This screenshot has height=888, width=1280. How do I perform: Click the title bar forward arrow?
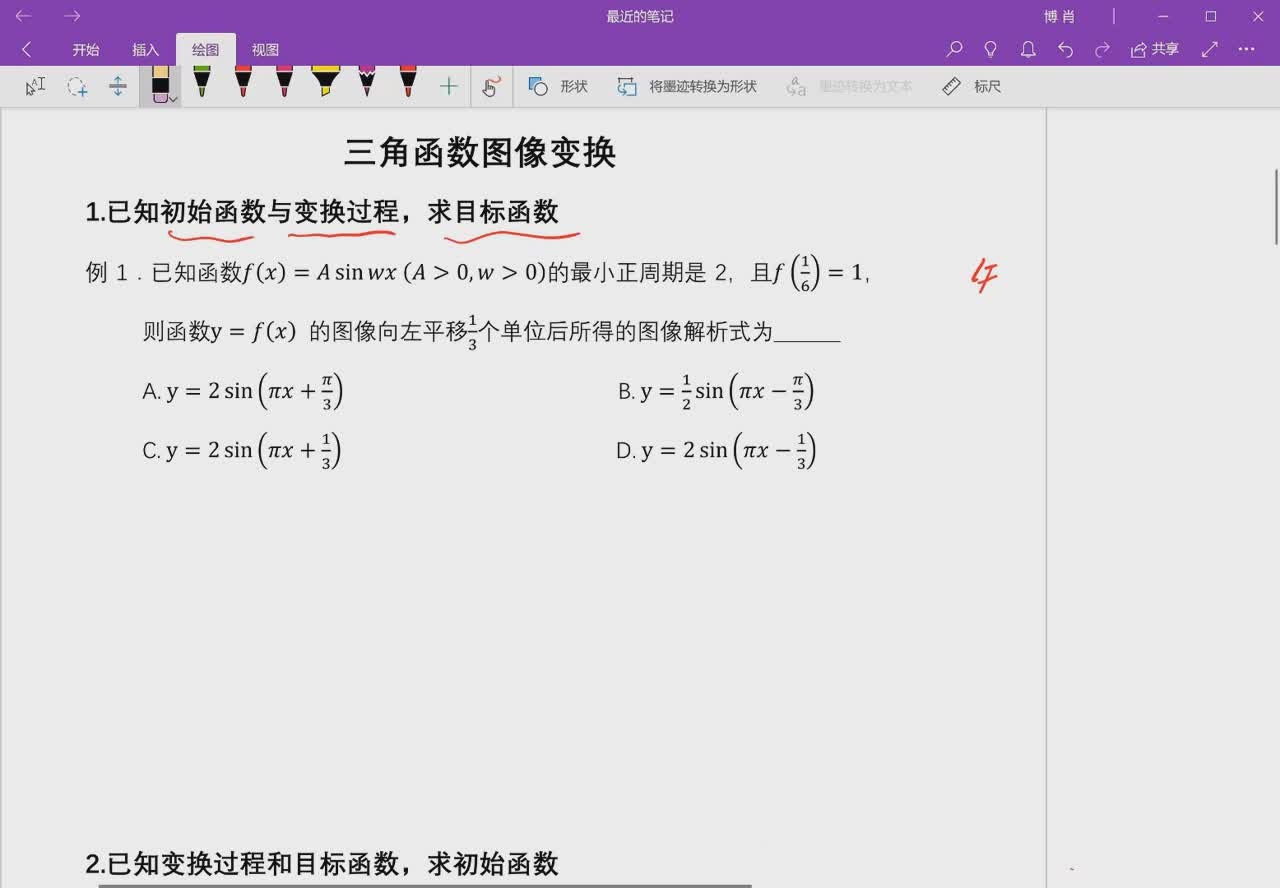coord(72,16)
